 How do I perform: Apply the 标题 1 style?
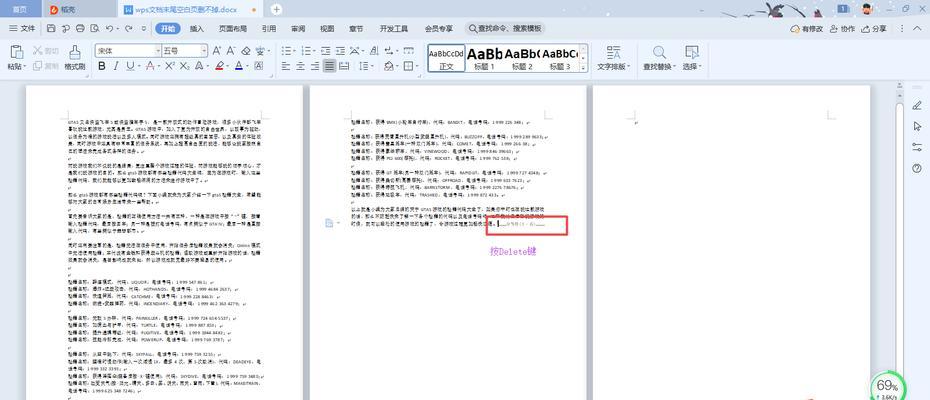click(485, 58)
